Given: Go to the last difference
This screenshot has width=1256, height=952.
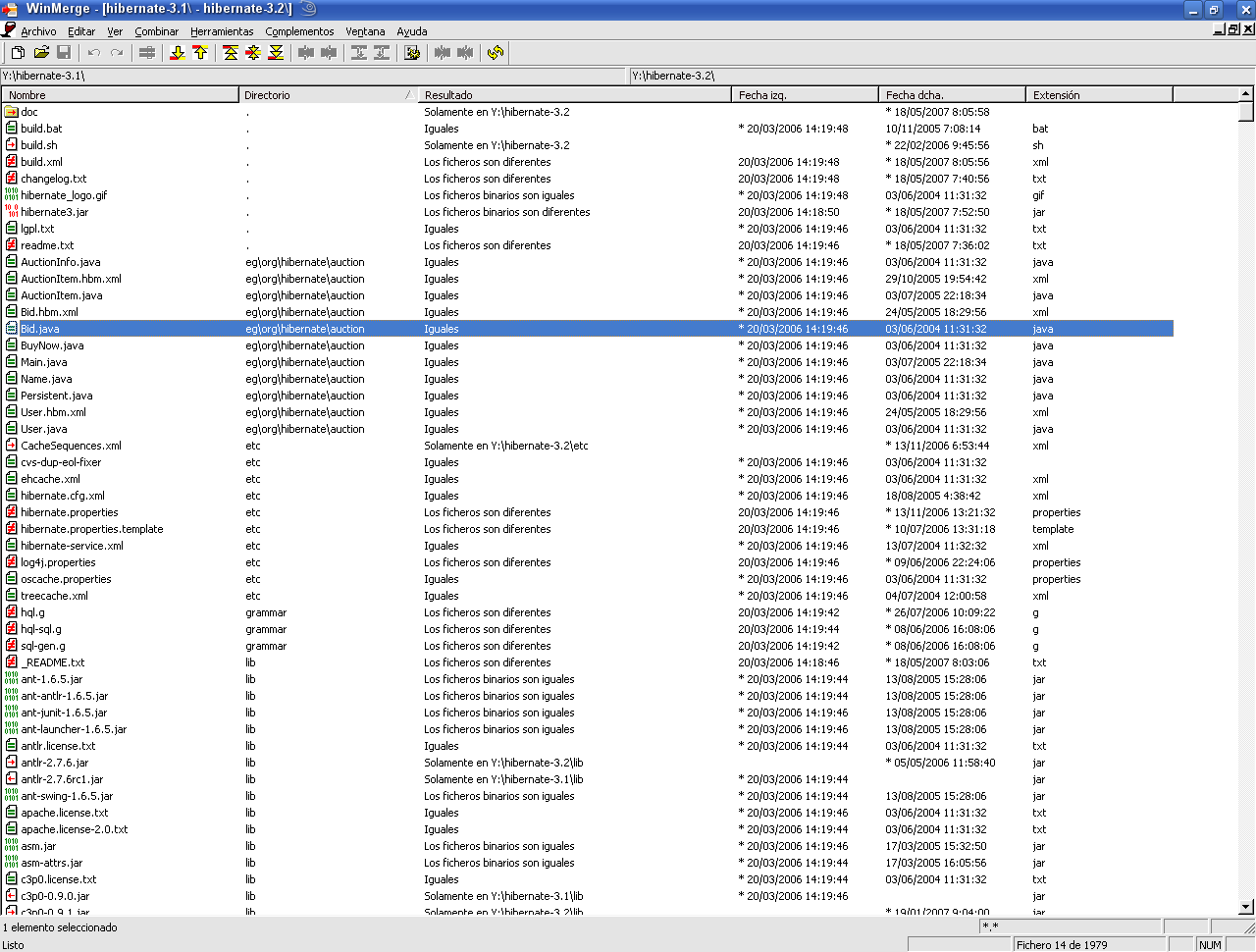Looking at the screenshot, I should 277,53.
